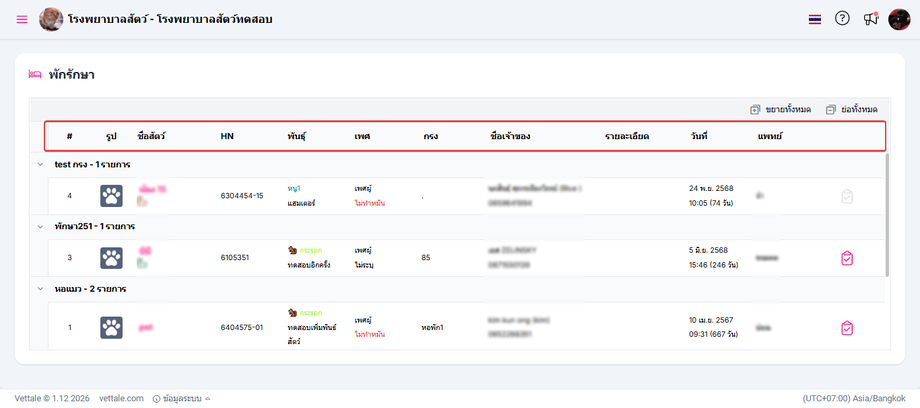Click "ย่อทั้งหมด" collapse all button
Image resolution: width=920 pixels, height=408 pixels.
pos(851,109)
